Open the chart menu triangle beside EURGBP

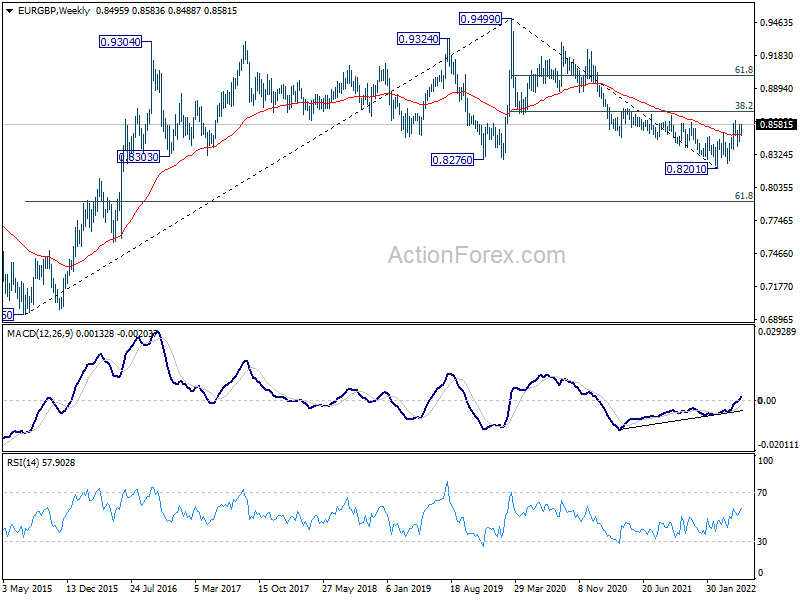[x=9, y=11]
